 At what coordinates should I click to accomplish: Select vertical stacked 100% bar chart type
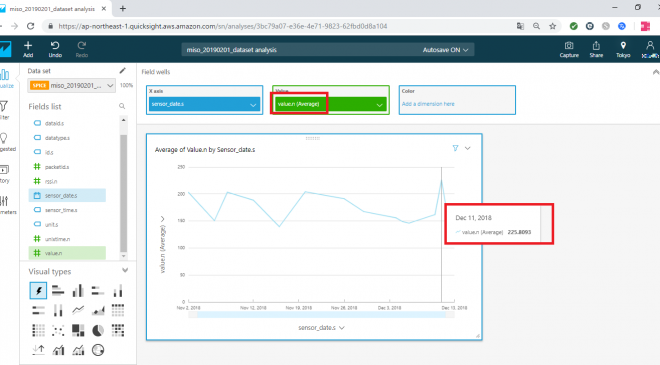click(58, 310)
